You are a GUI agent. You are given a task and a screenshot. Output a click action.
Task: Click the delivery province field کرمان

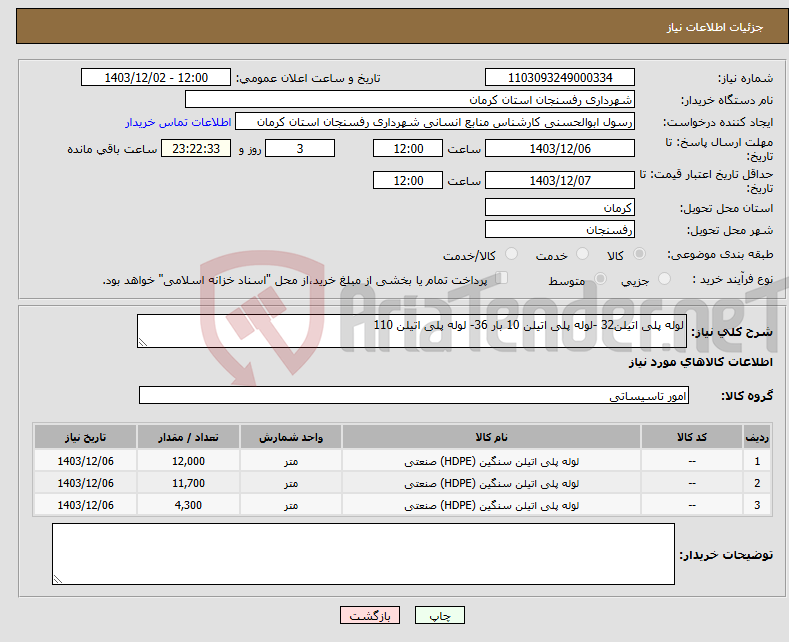point(560,207)
